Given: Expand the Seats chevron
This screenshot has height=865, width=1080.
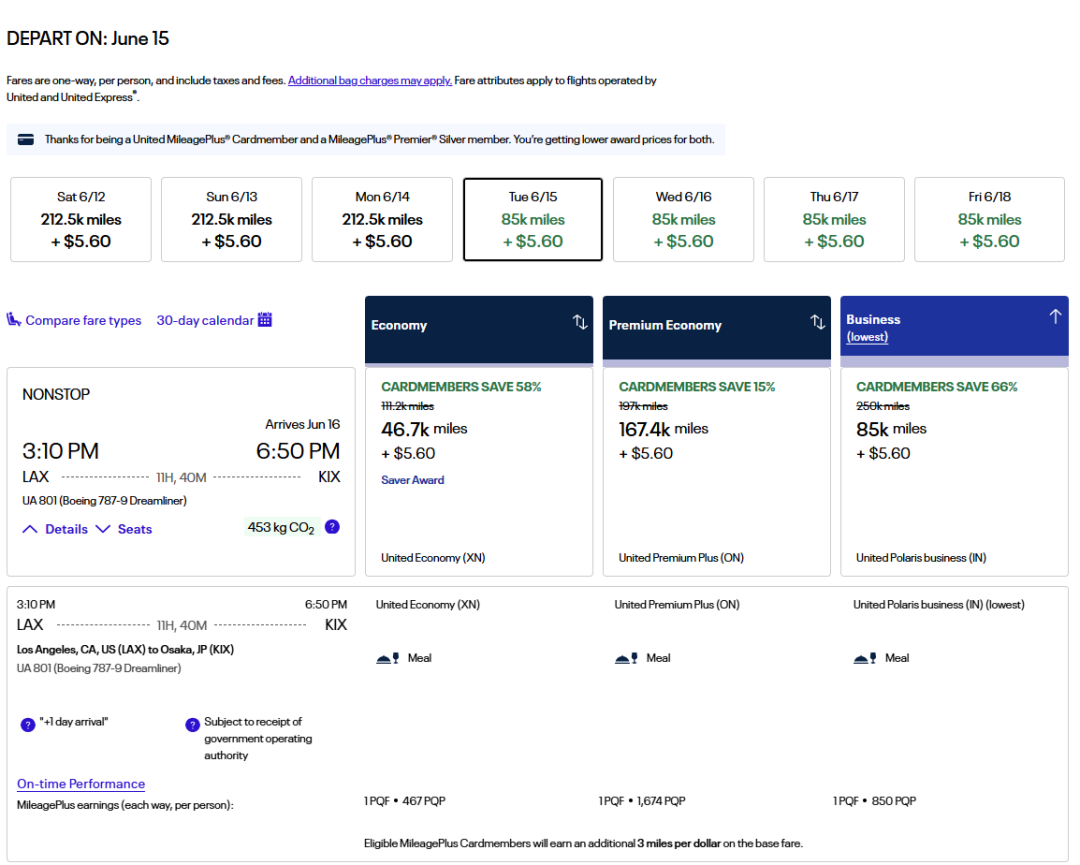Looking at the screenshot, I should (103, 529).
